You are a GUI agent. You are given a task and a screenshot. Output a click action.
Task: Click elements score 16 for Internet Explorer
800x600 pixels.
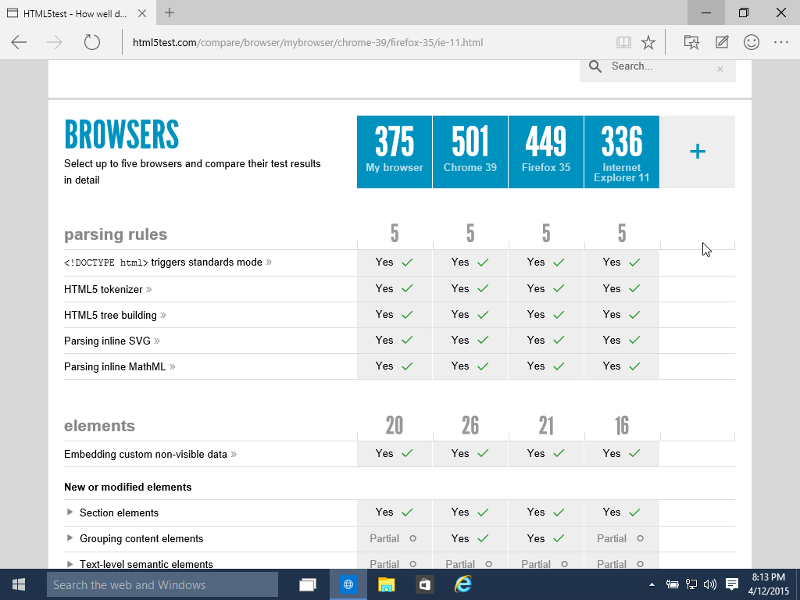tap(621, 426)
